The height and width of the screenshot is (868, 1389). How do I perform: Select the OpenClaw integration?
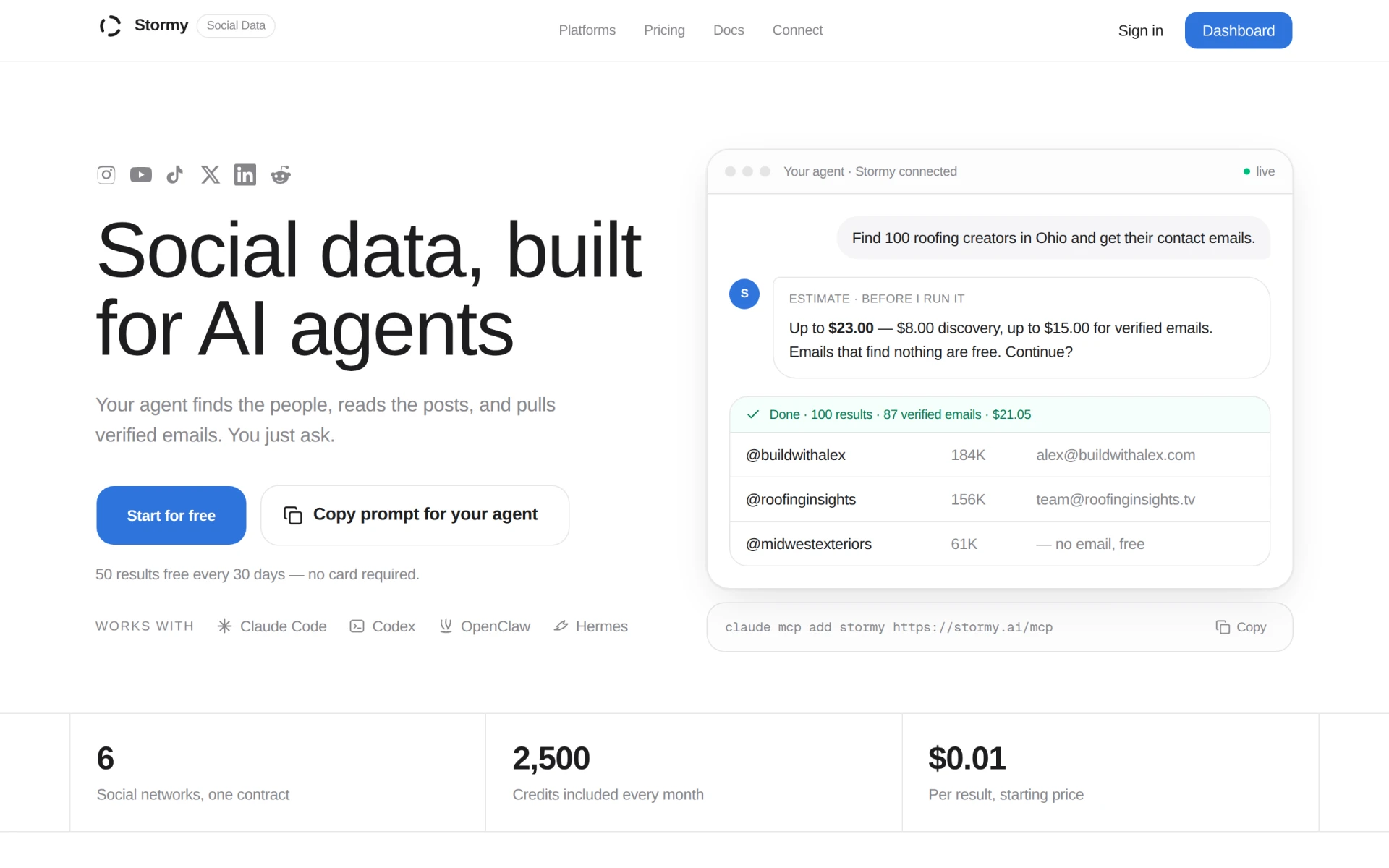coord(485,626)
